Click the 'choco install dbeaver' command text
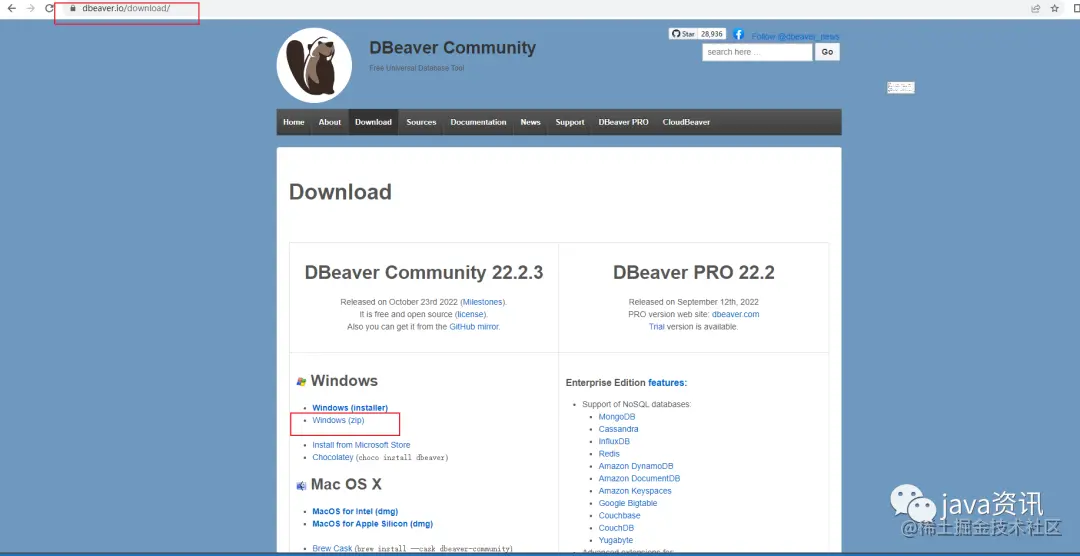This screenshot has width=1080, height=556. (x=402, y=457)
